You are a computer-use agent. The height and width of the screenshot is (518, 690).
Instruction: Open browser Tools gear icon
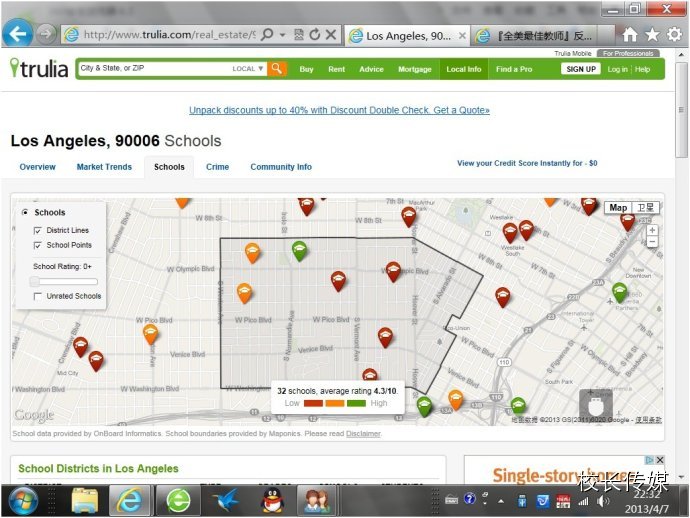point(674,34)
